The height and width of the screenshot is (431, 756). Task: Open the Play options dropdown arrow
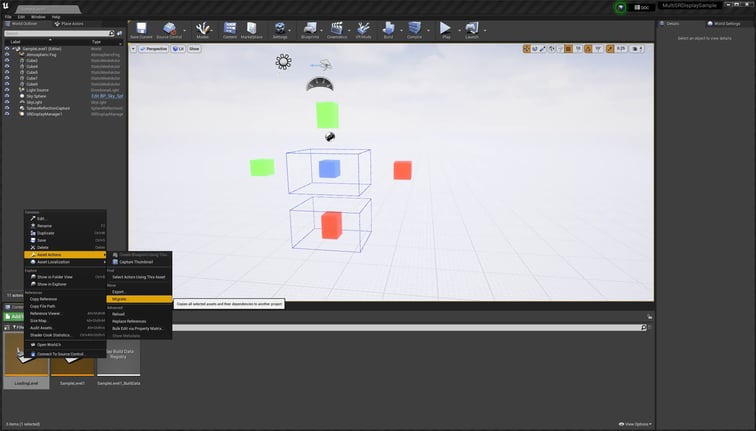click(459, 30)
